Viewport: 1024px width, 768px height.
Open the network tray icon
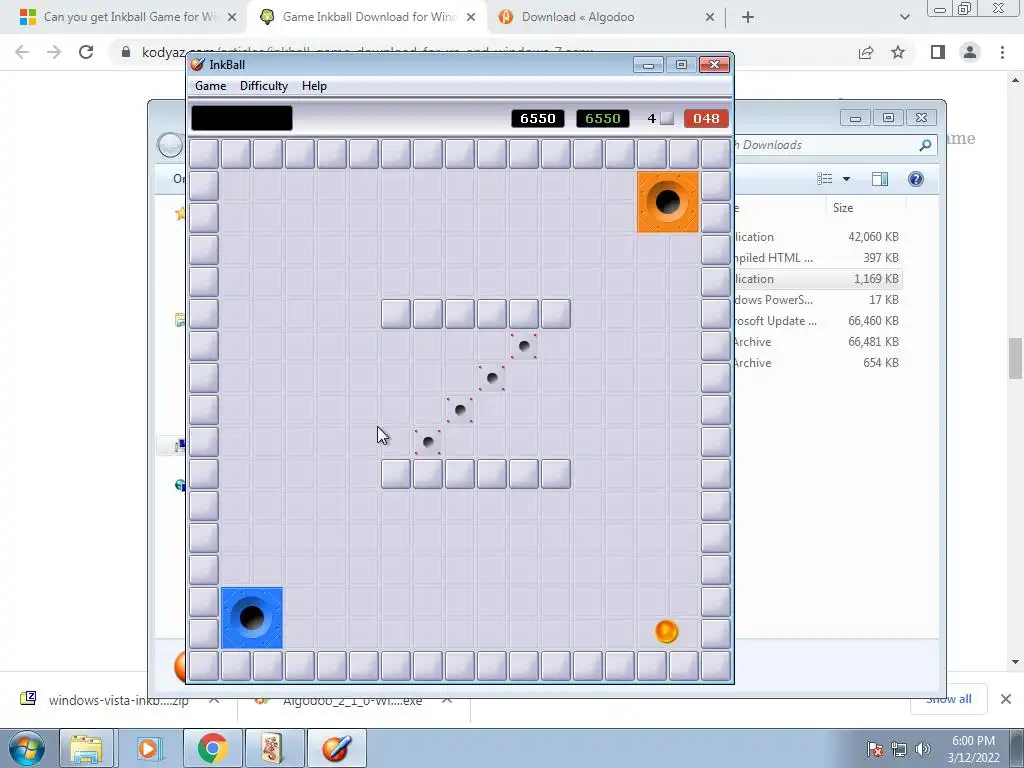coord(899,749)
